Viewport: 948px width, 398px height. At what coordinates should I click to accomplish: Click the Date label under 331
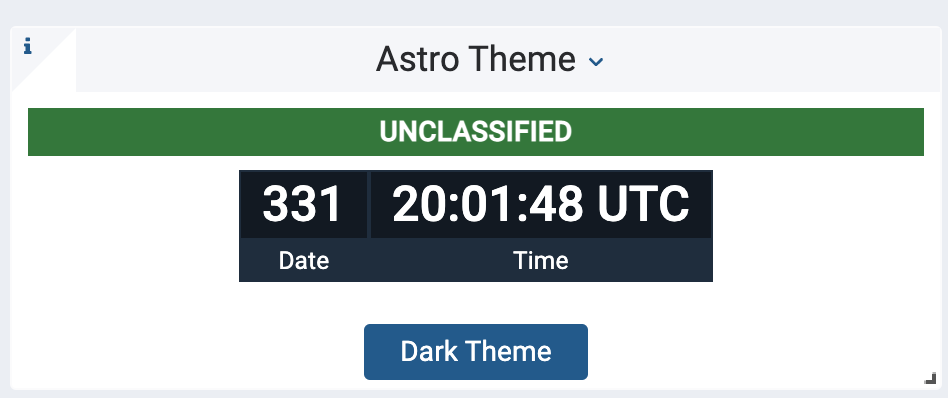(x=304, y=261)
